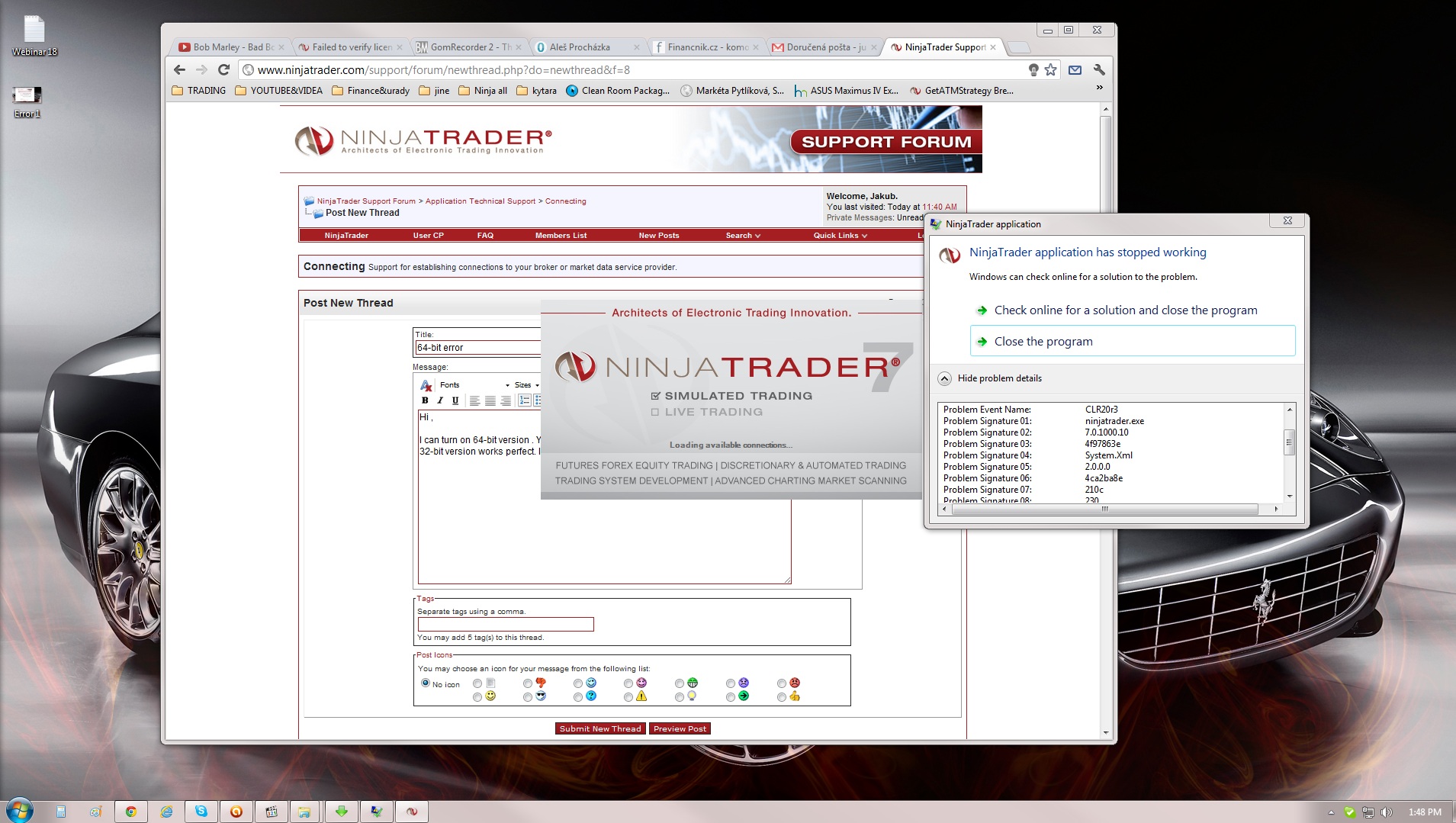
Task: Click the volume speaker tray icon
Action: 1387,812
